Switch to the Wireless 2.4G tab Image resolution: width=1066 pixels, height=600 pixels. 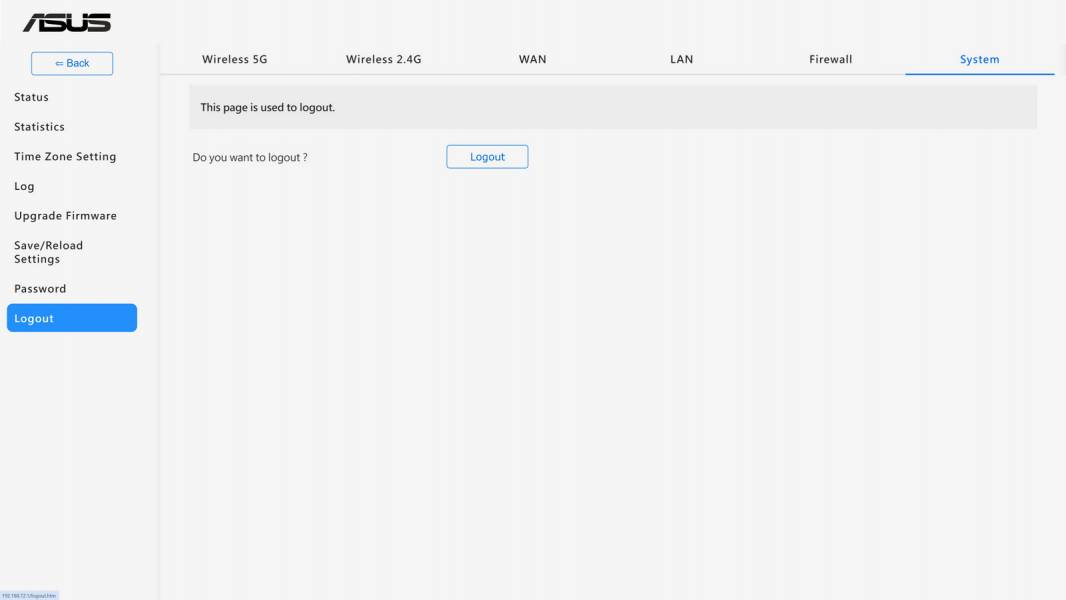[383, 59]
